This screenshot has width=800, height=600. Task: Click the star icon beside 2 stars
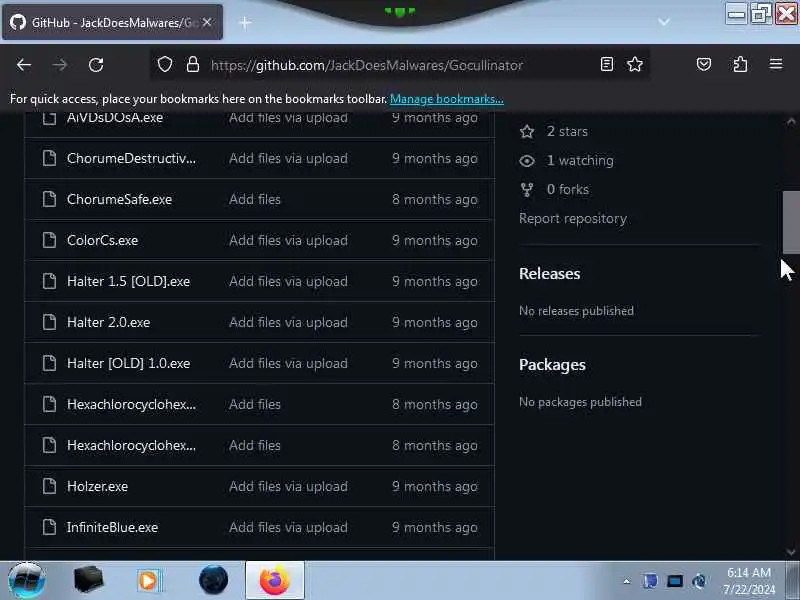pyautogui.click(x=527, y=132)
